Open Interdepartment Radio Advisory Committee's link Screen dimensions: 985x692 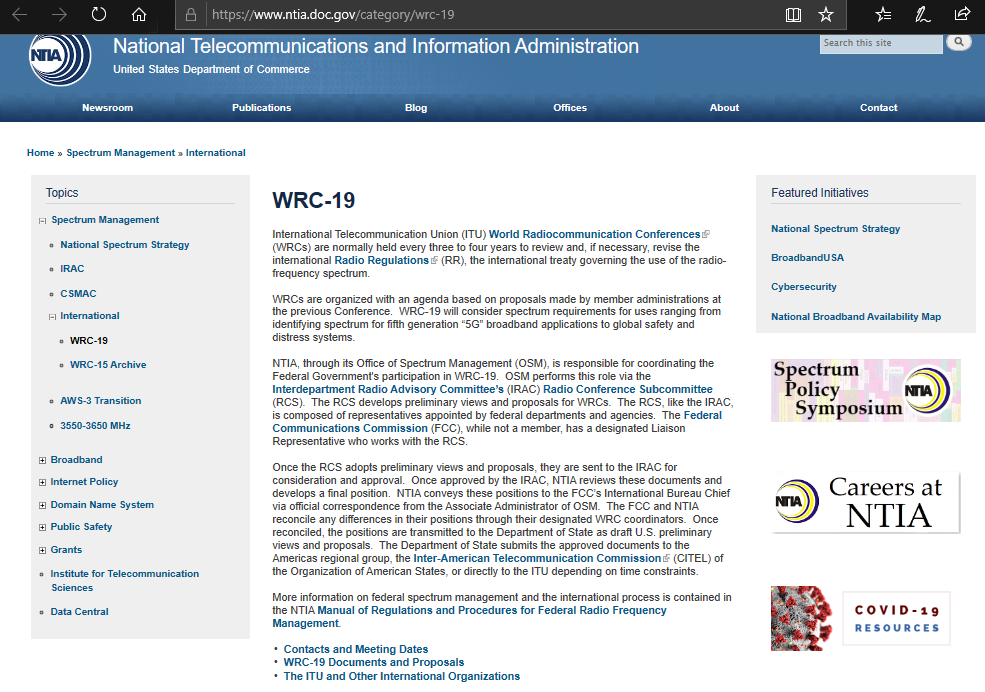coord(388,389)
